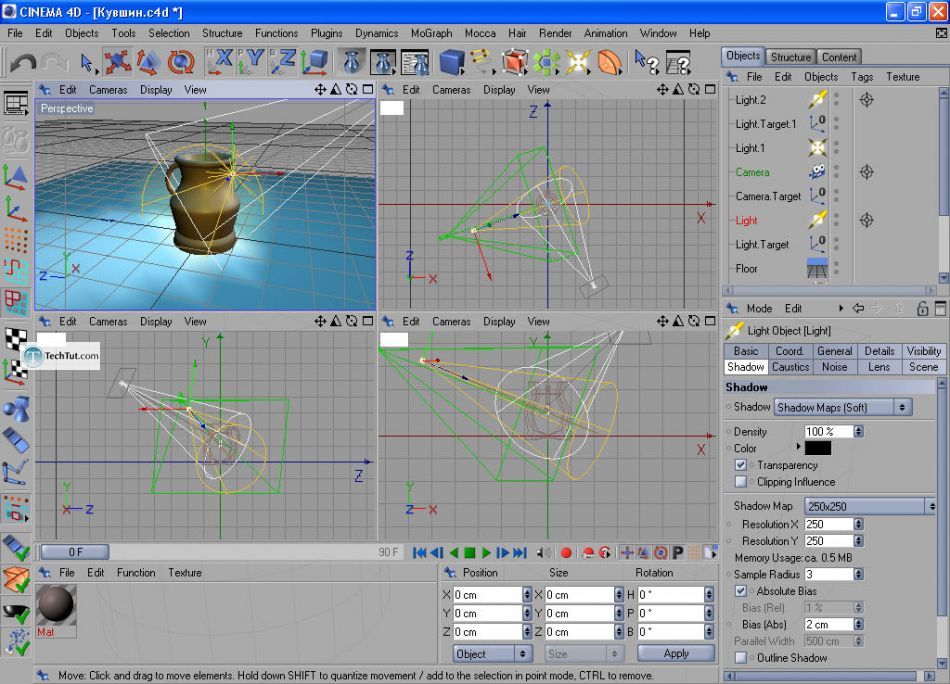This screenshot has height=684, width=950.
Task: Switch world/object coordinate system icon
Action: pos(314,62)
